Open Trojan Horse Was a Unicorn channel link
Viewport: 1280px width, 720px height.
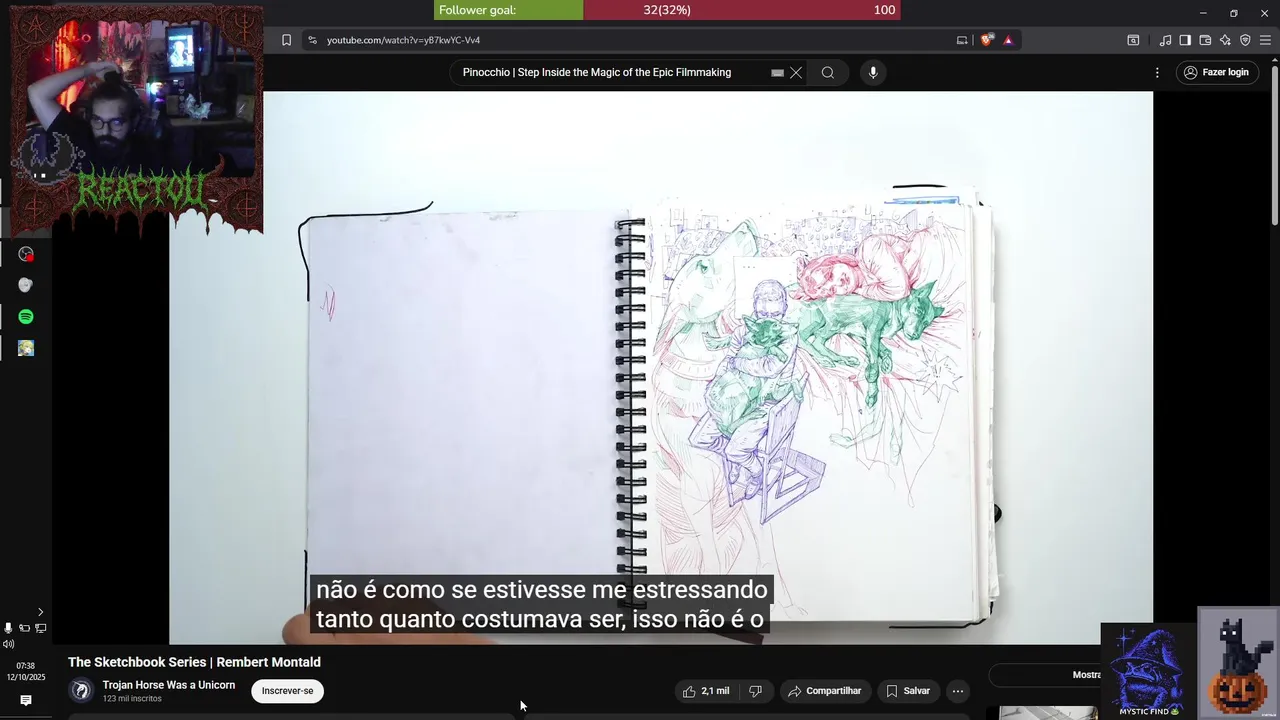click(169, 685)
